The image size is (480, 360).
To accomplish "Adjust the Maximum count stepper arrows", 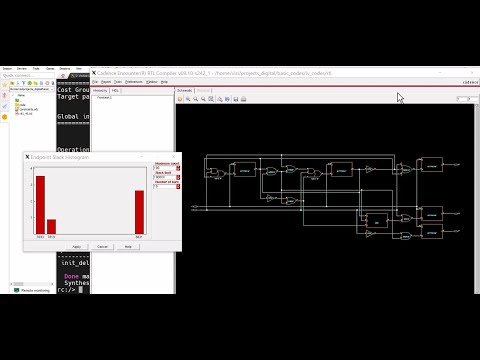I will click(178, 168).
